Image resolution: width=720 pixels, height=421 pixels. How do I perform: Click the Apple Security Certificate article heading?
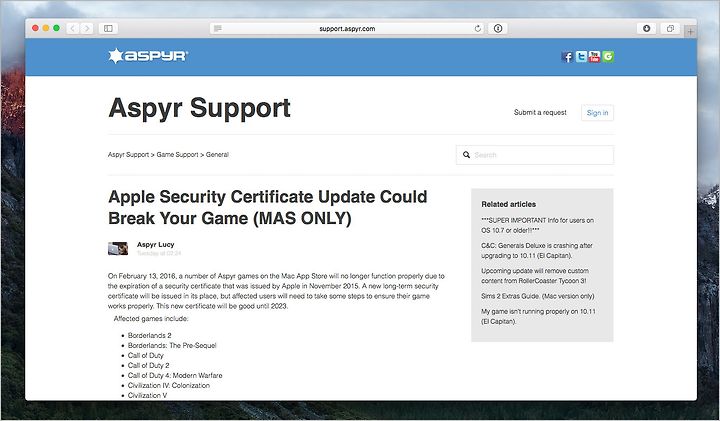pyautogui.click(x=268, y=207)
